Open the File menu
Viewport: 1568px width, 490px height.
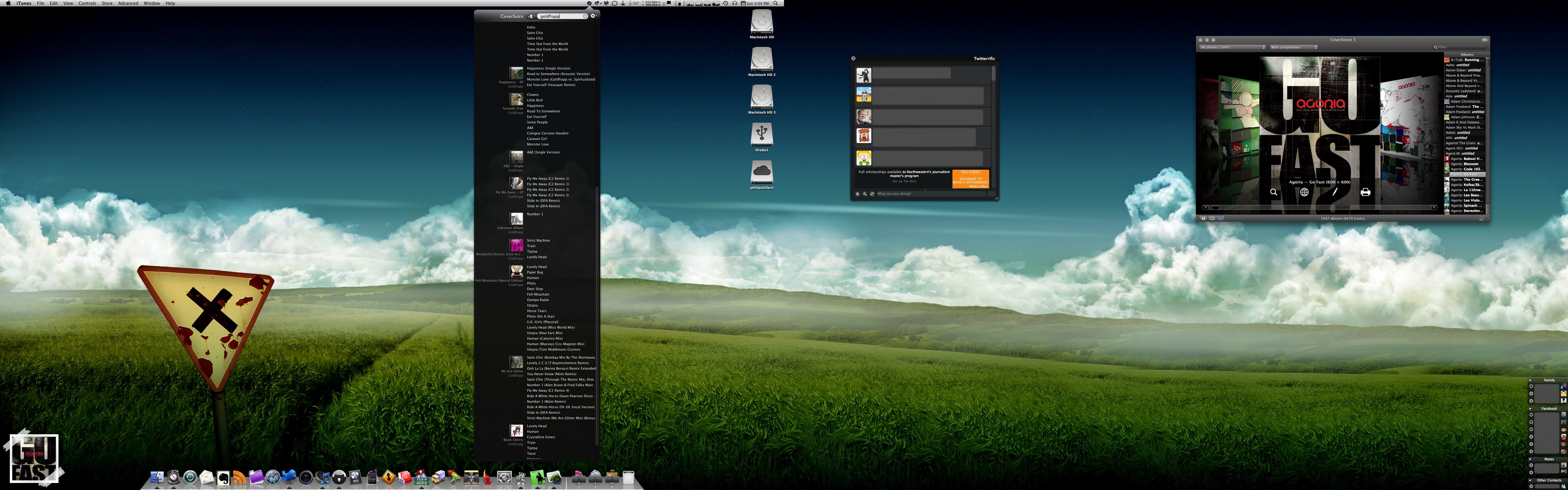(41, 3)
